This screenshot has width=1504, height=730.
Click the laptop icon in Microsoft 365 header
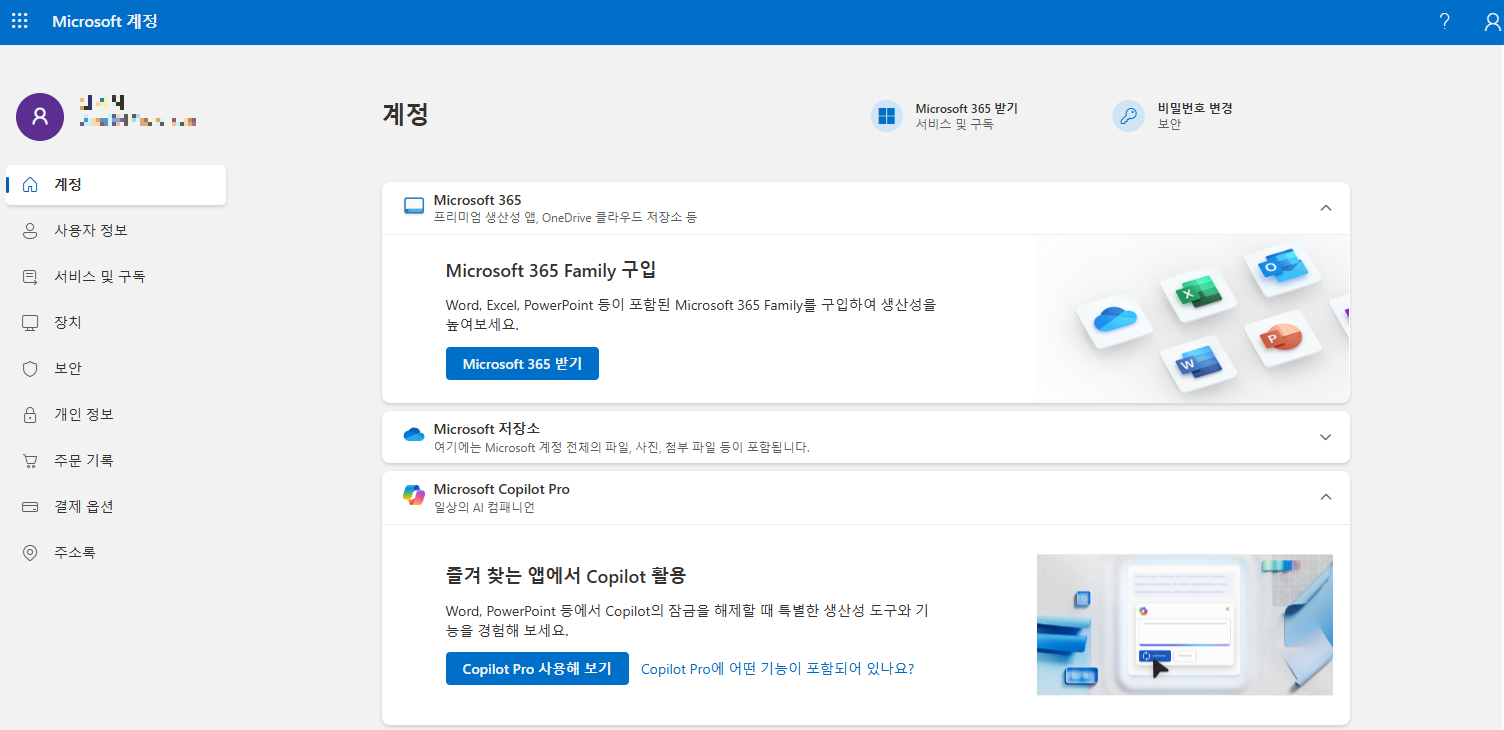tap(414, 207)
